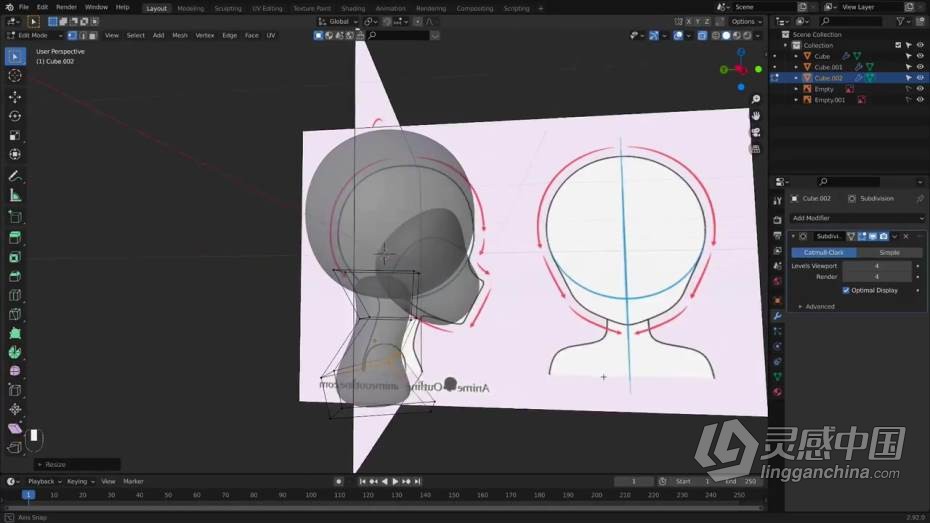Select the Shear tool
Viewport: 930px width, 523px height.
click(x=15, y=428)
